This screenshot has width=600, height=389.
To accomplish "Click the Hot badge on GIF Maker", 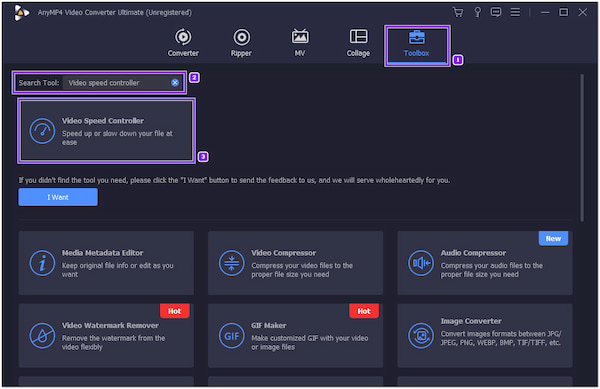I will point(364,311).
